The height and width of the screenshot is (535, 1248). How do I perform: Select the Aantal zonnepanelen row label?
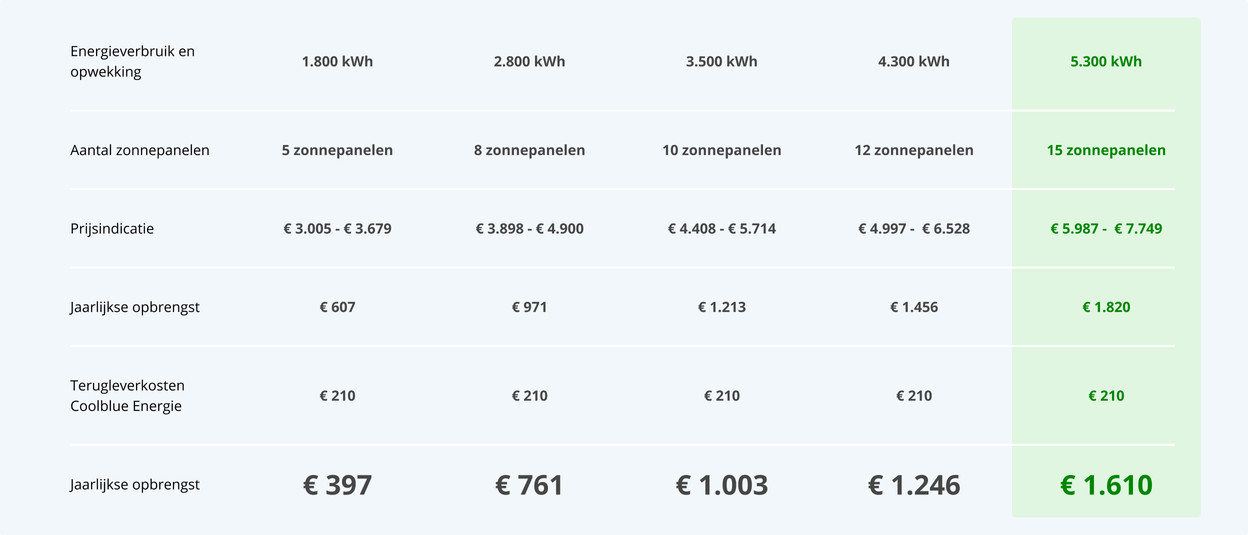point(140,150)
